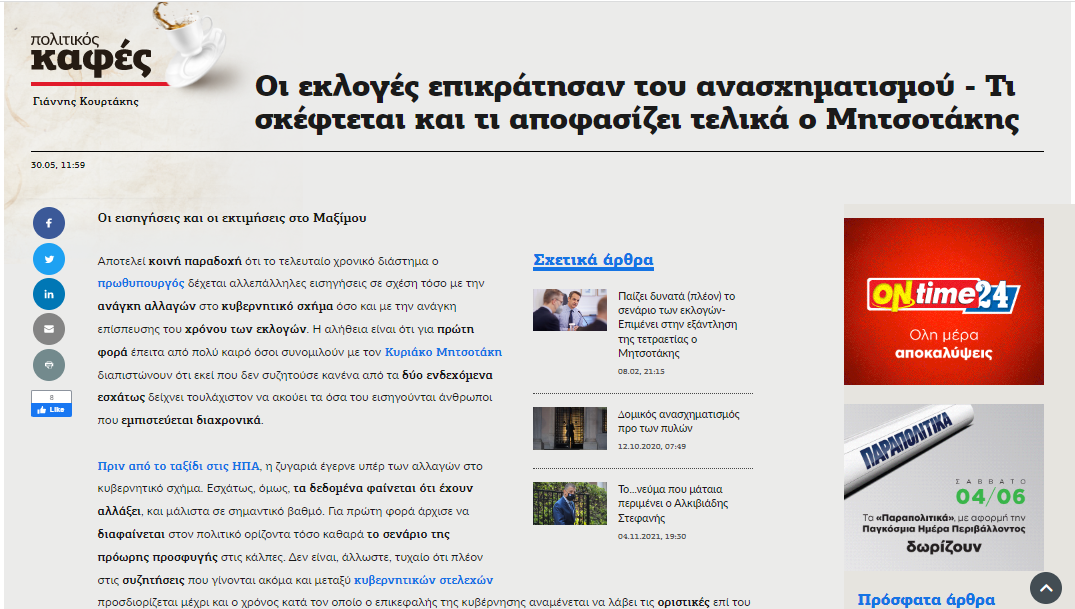1075x609 pixels.
Task: Print the article using printer icon
Action: (x=48, y=365)
